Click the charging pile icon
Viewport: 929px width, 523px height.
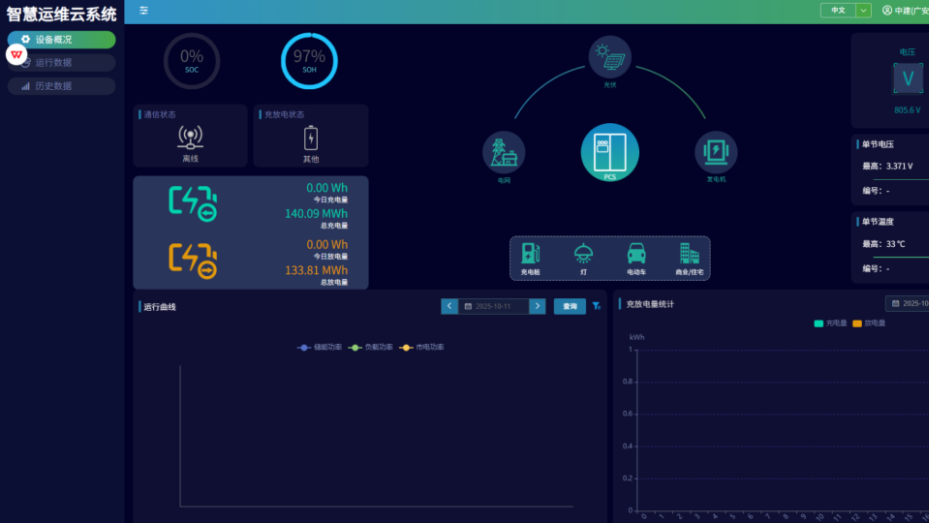pos(530,255)
